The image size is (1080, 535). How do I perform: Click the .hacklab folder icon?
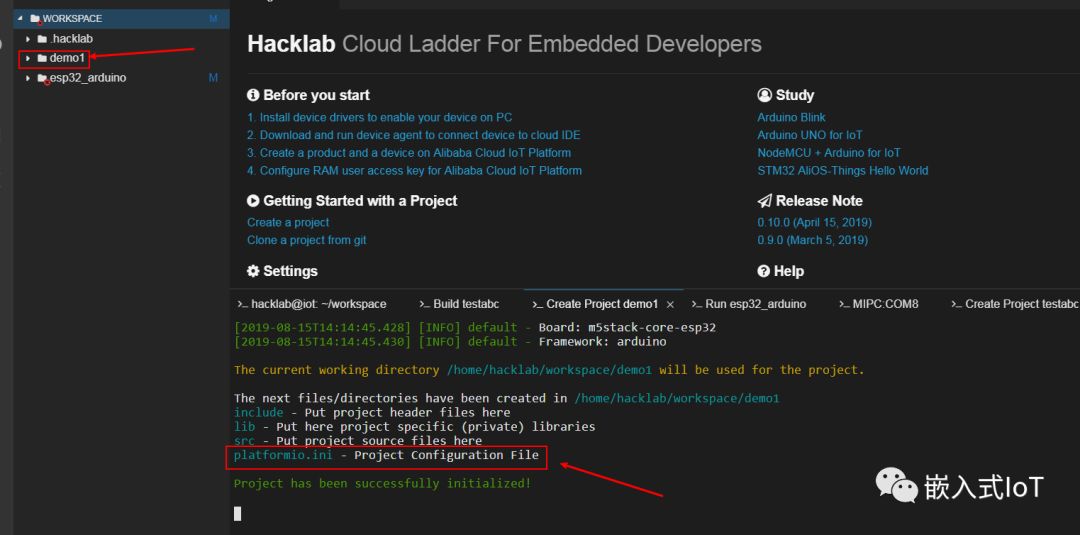[x=42, y=39]
